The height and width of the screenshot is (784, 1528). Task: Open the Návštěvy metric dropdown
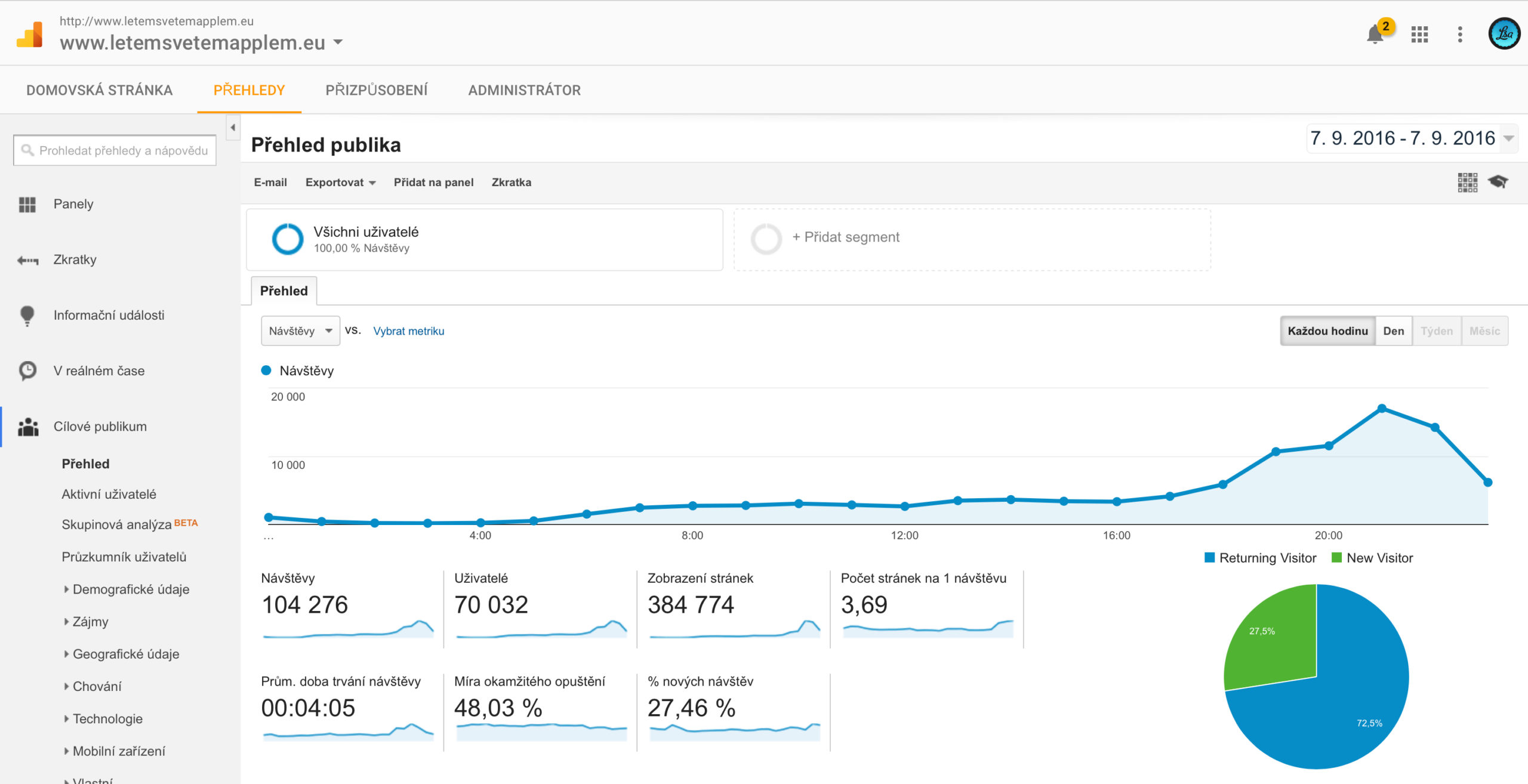pos(300,331)
